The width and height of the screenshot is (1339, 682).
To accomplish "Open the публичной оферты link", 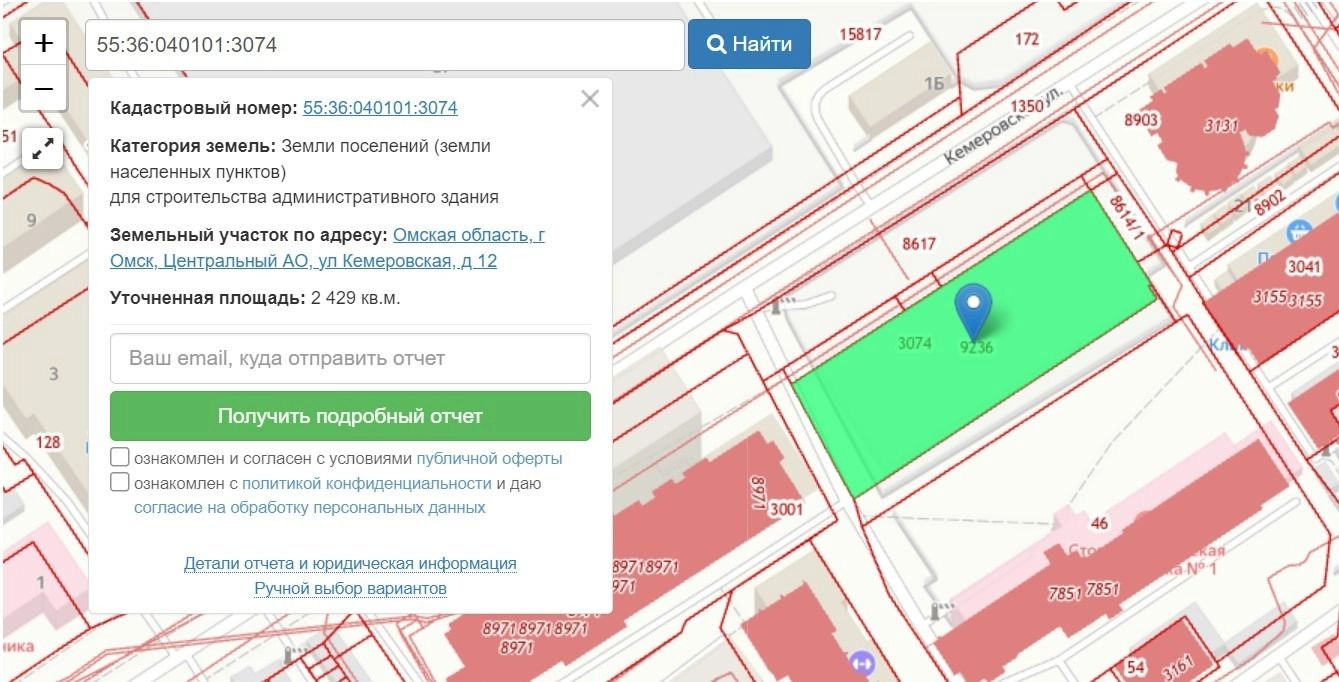I will [489, 459].
